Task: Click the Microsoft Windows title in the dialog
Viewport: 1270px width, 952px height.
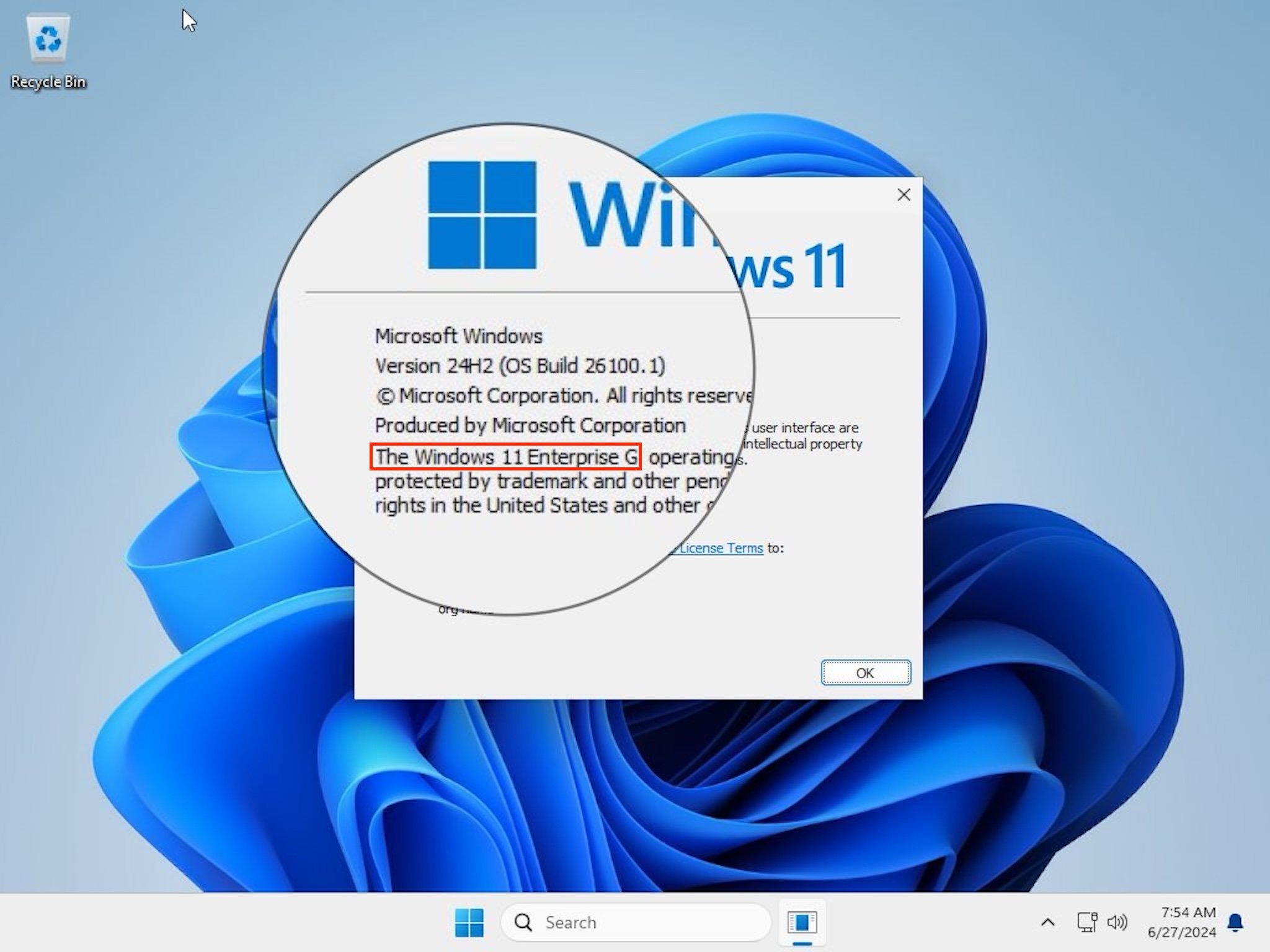Action: 459,336
